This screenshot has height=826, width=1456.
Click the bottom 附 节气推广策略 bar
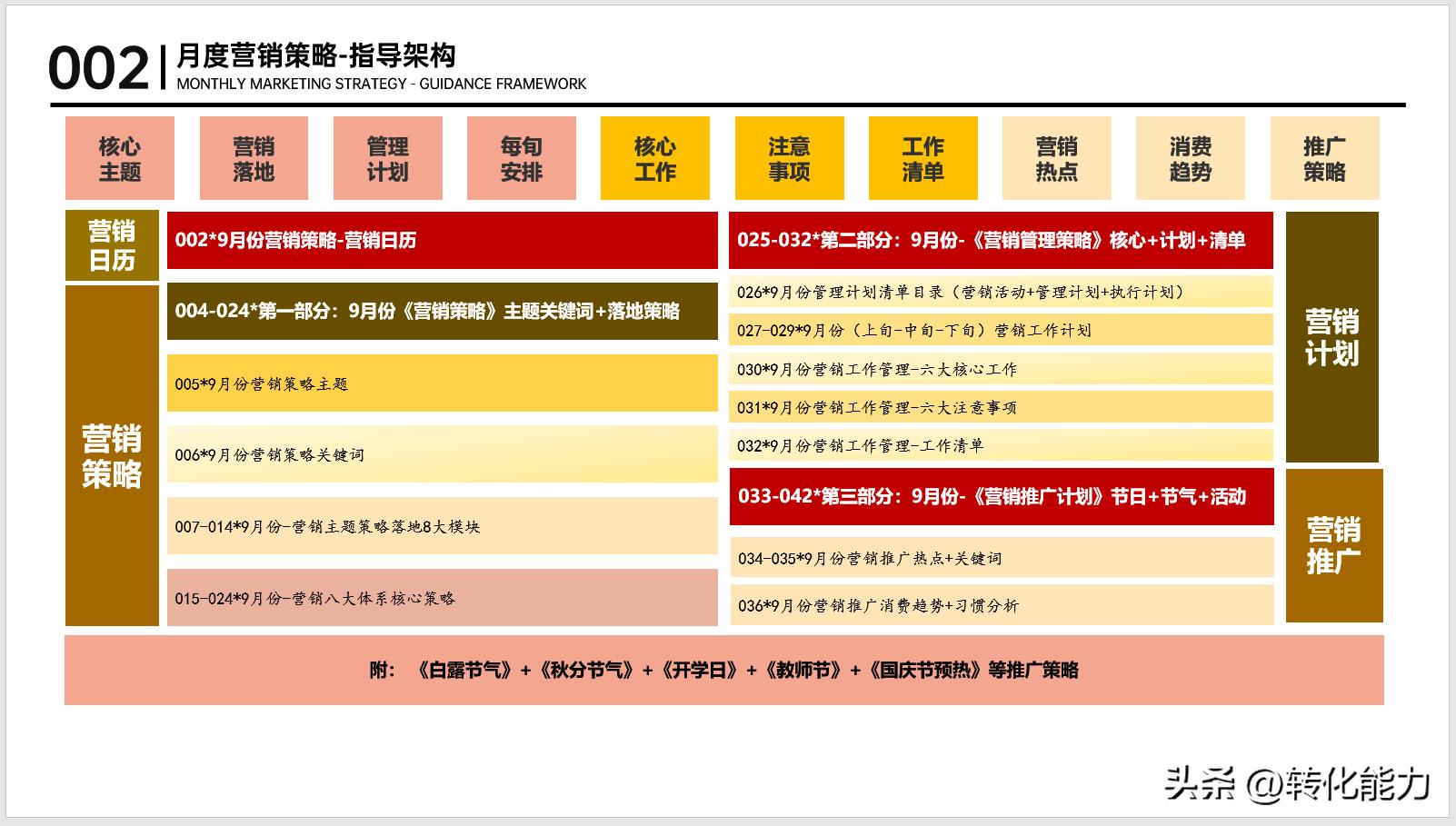tap(727, 670)
